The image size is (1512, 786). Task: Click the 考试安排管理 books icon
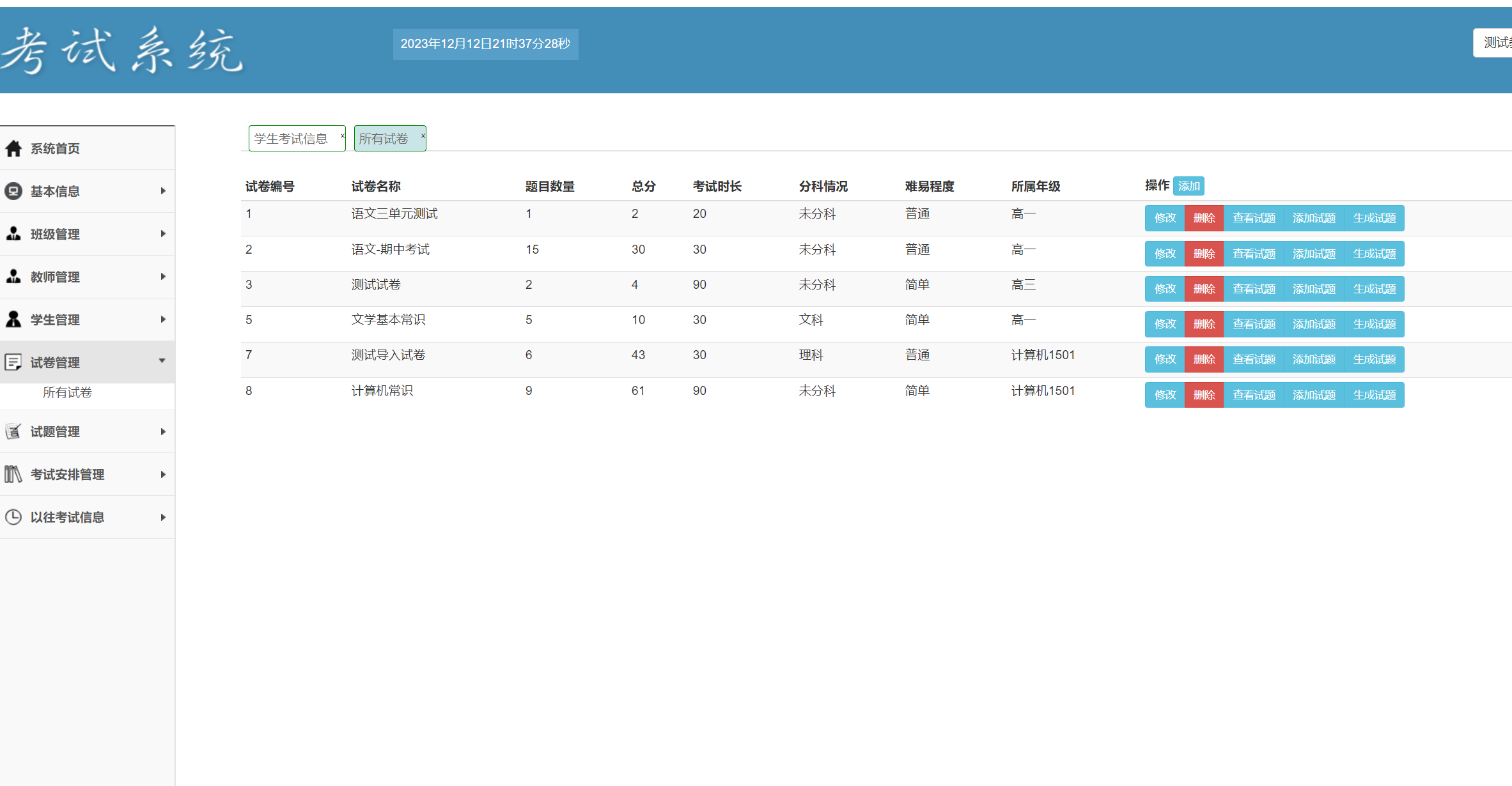pyautogui.click(x=13, y=474)
